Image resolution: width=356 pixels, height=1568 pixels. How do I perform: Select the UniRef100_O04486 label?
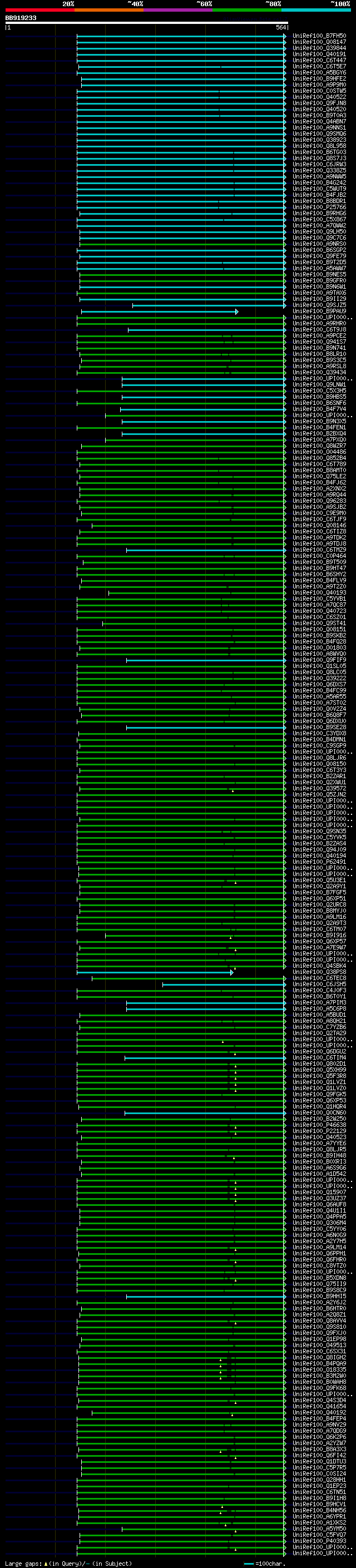pyautogui.click(x=319, y=452)
